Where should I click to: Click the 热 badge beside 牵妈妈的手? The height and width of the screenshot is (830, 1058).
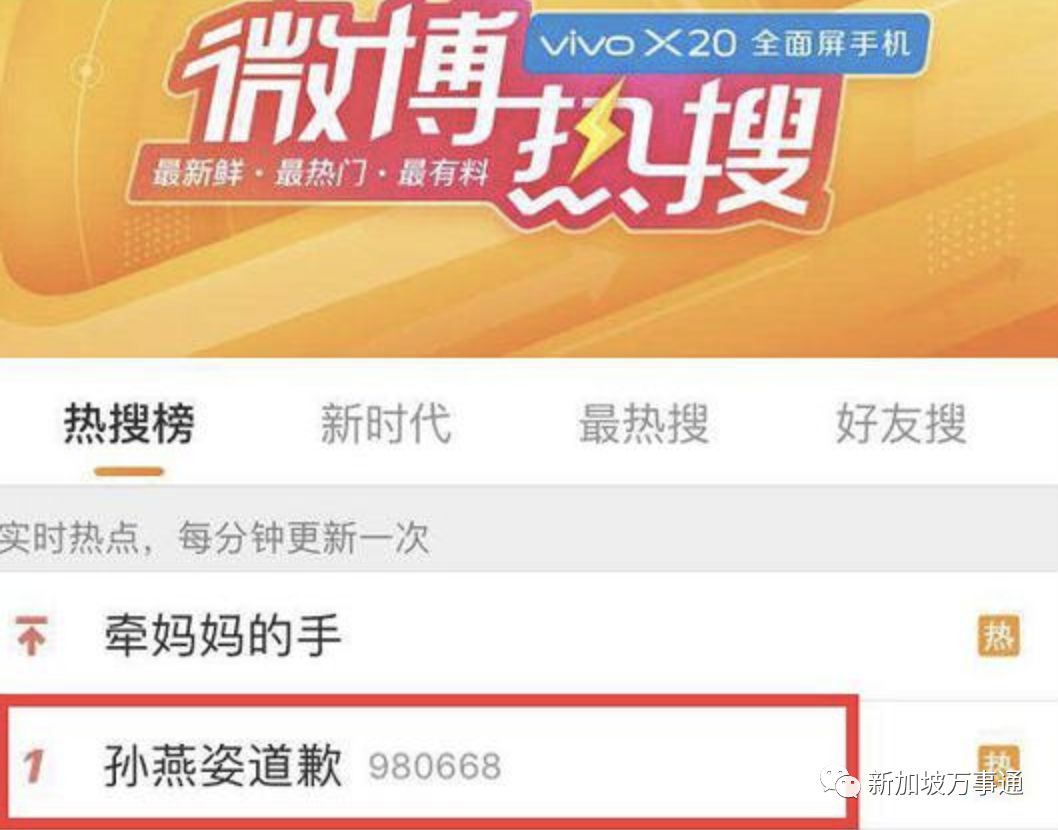(x=999, y=636)
